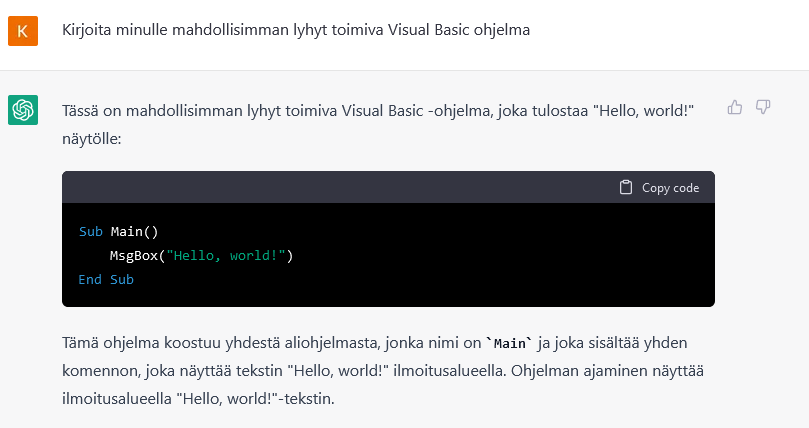Image resolution: width=809 pixels, height=428 pixels.
Task: Click the blue End keyword in code
Action: click(x=90, y=279)
